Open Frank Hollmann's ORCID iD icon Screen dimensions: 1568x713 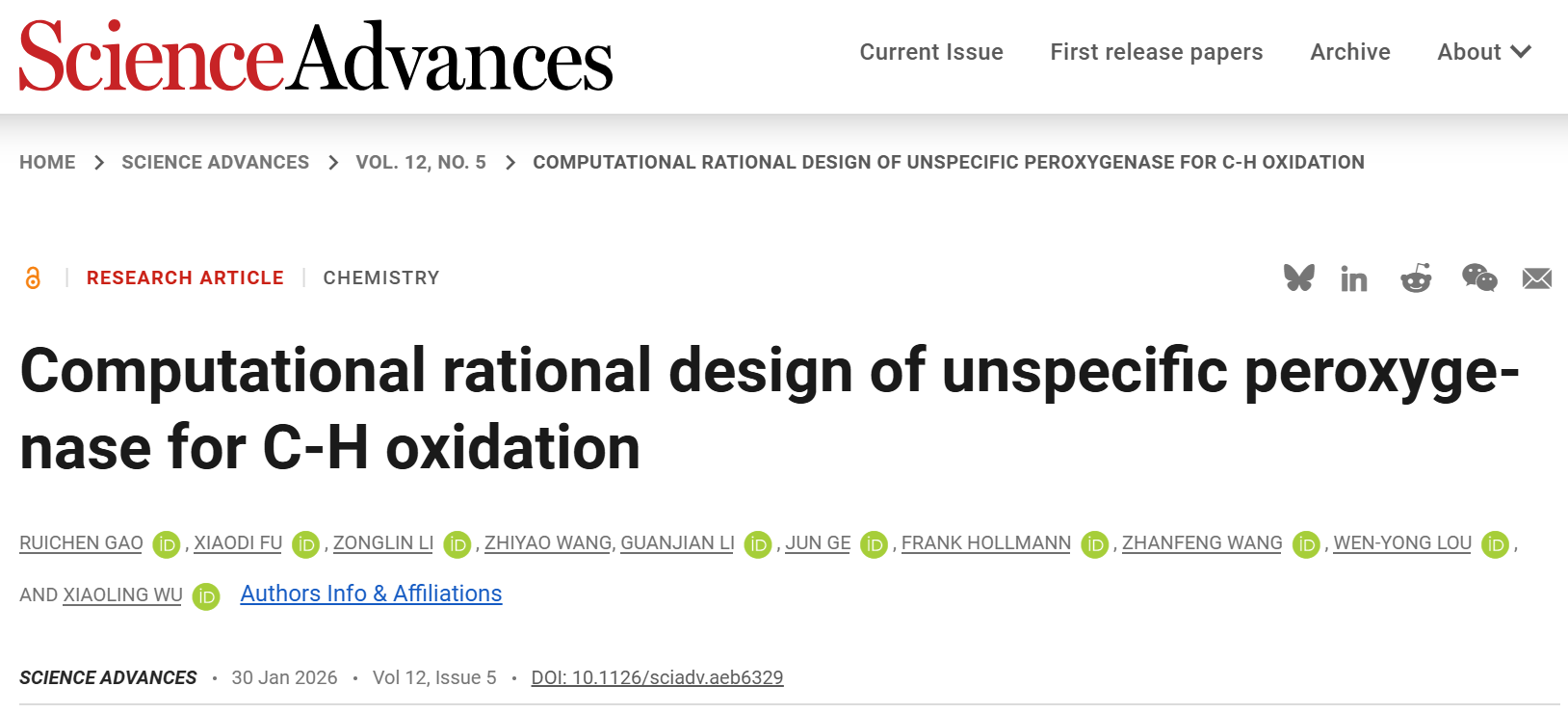tap(1095, 545)
